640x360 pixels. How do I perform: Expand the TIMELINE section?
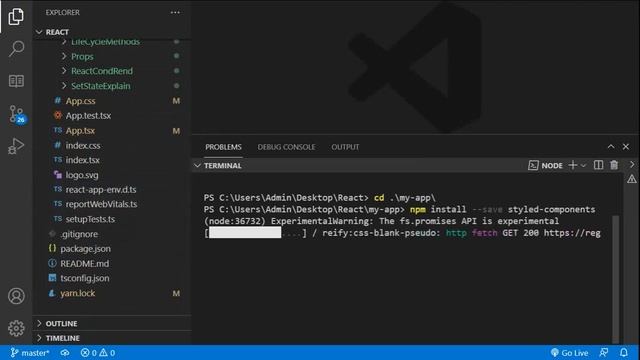point(111,338)
